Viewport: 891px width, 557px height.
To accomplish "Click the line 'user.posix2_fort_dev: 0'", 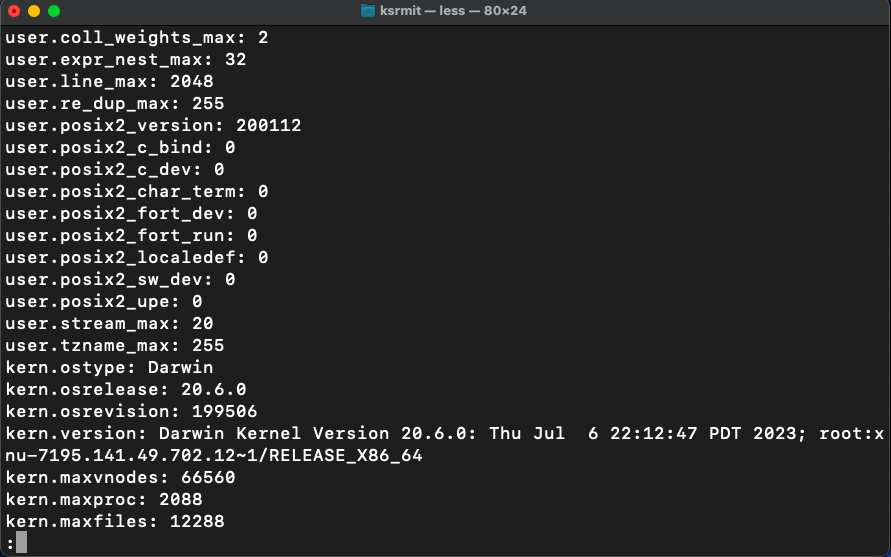I will (x=131, y=214).
